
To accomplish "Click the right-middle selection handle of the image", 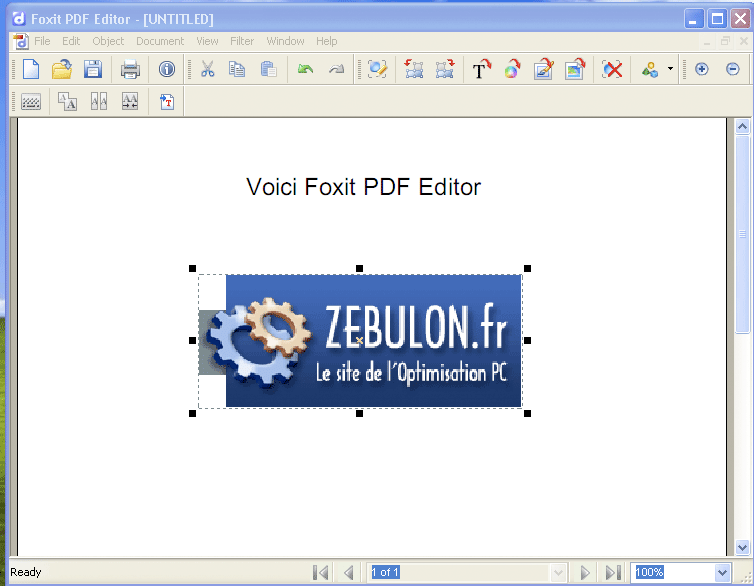I will pos(528,340).
